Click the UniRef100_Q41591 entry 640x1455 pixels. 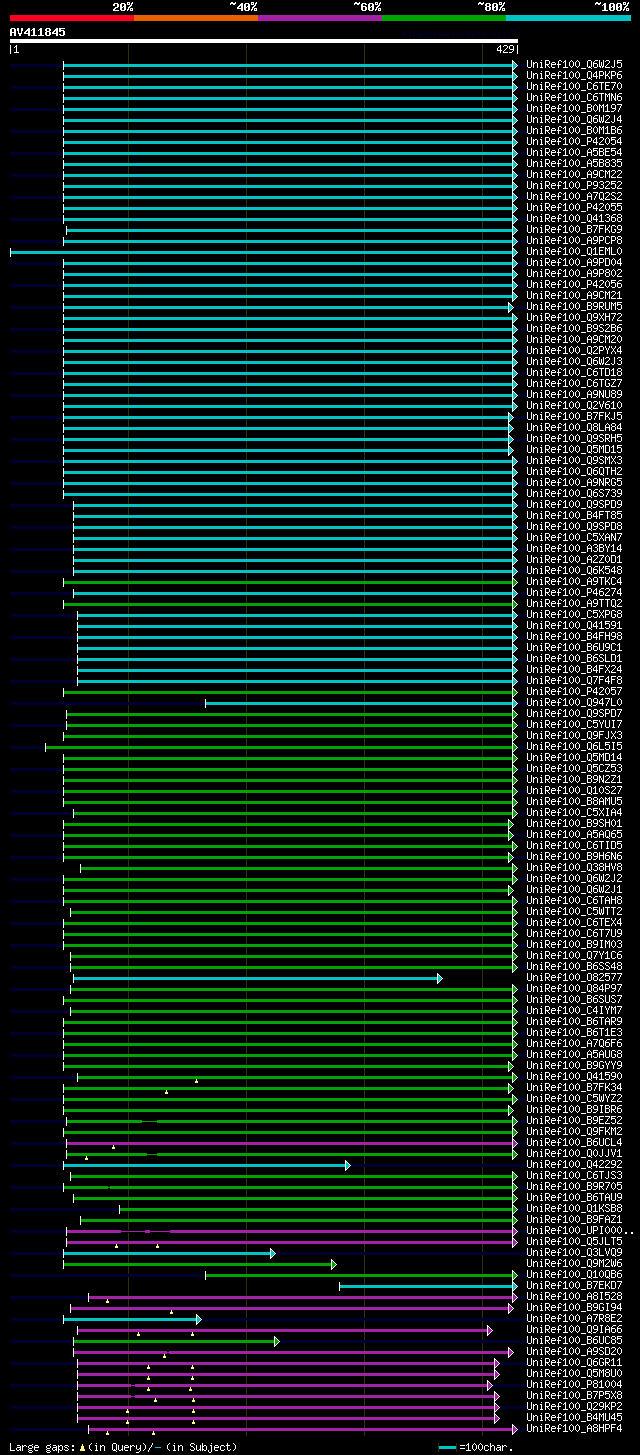(x=574, y=625)
